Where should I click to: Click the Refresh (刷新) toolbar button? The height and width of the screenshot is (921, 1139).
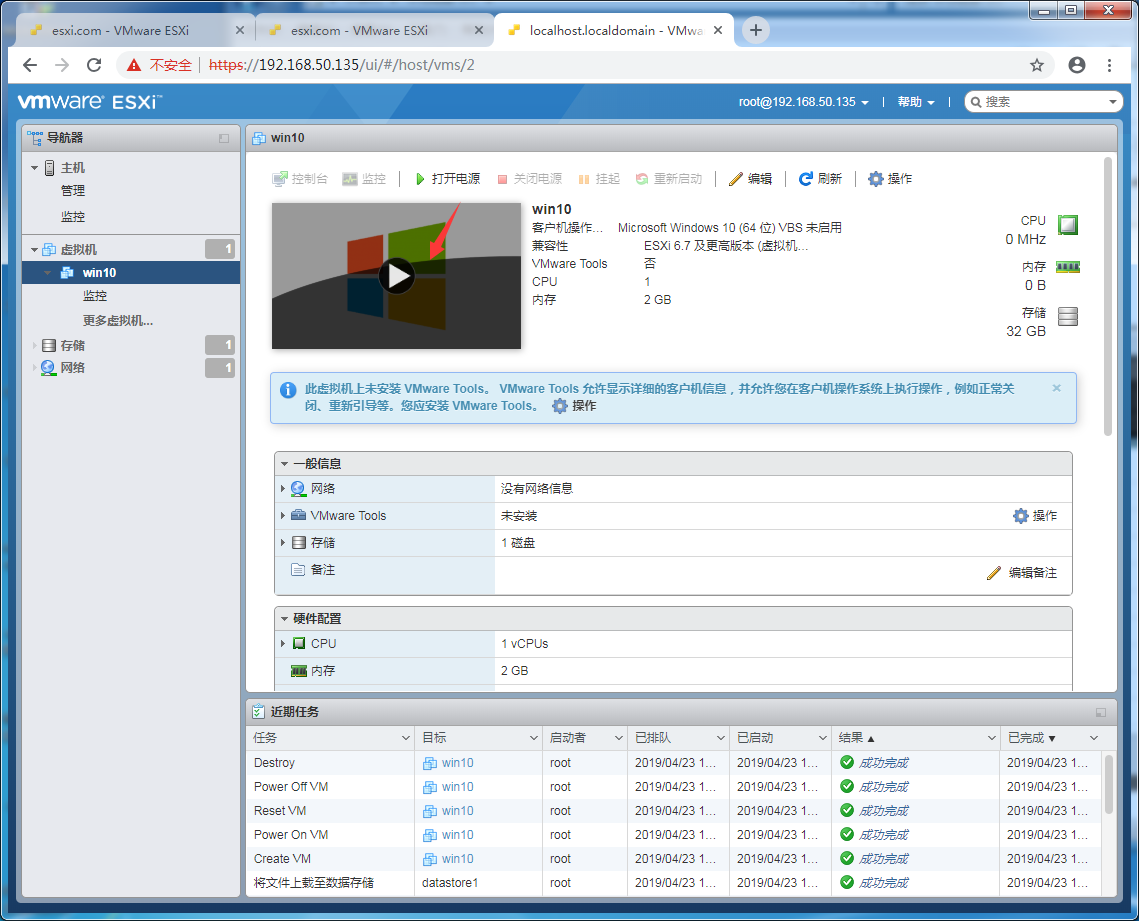tap(820, 179)
